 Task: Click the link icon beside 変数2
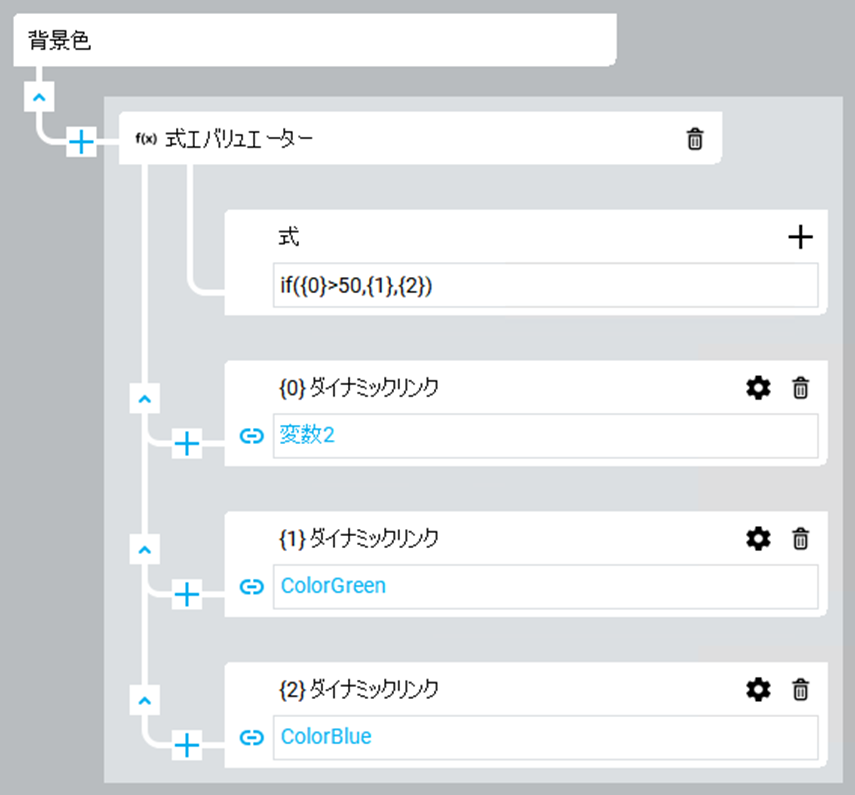tap(252, 436)
